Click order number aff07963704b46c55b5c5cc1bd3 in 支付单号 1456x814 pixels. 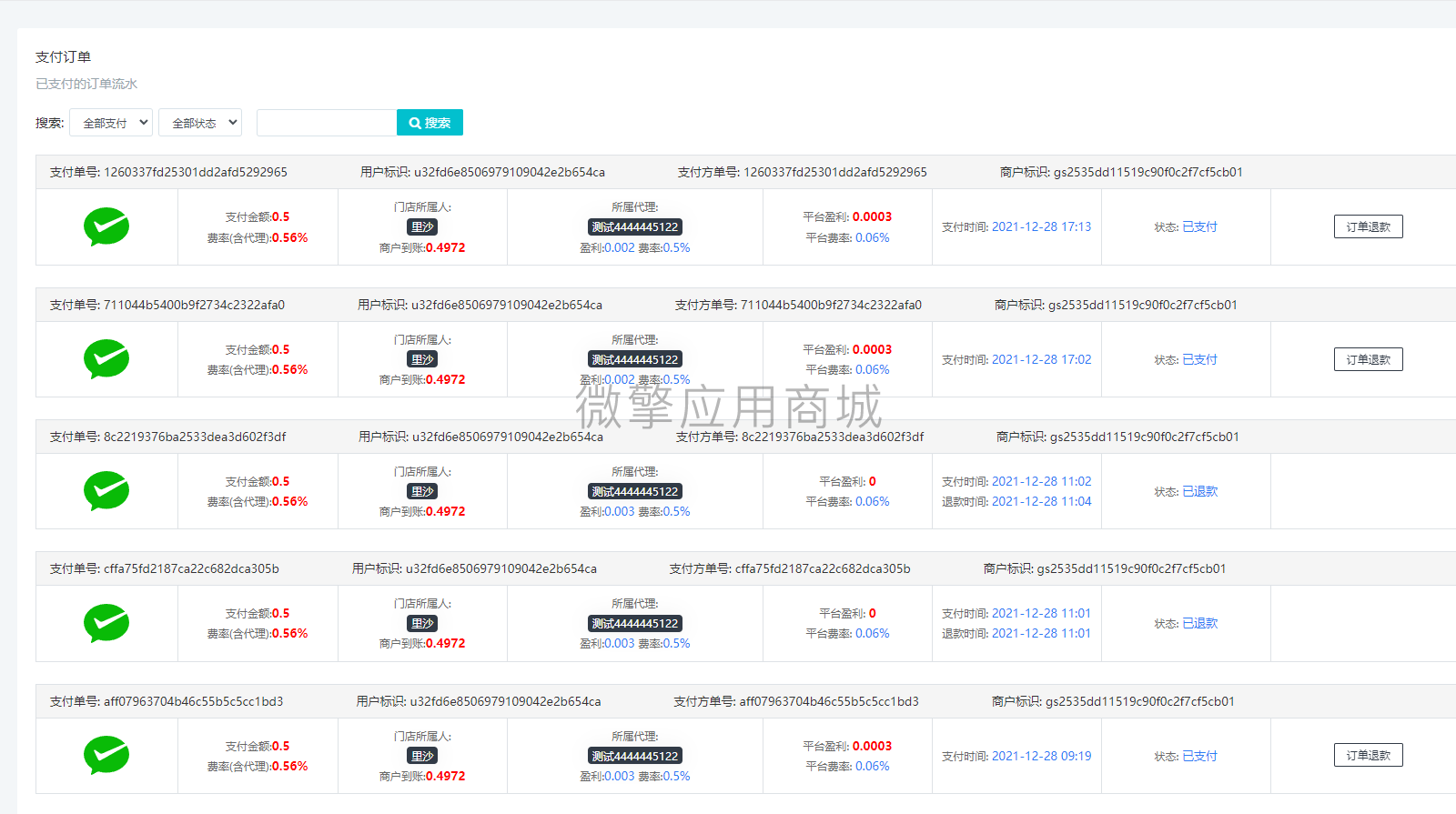[x=193, y=701]
